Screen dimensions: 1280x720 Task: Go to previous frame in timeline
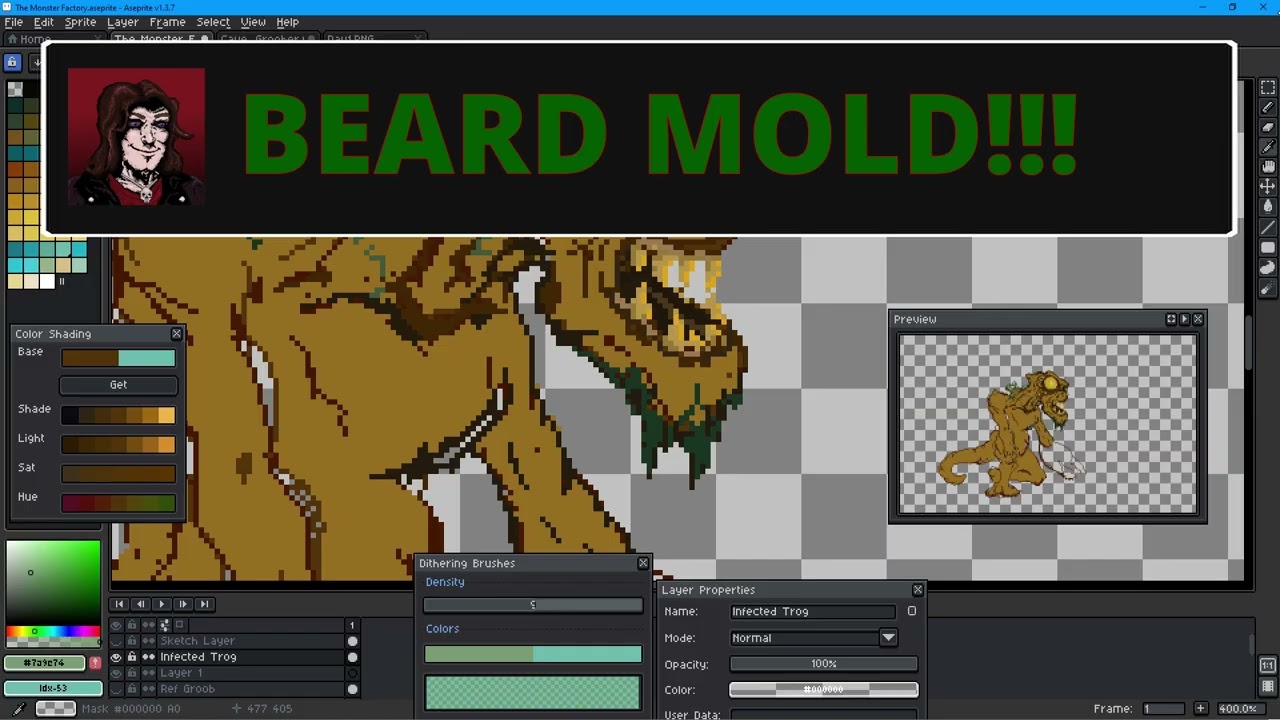click(x=140, y=604)
